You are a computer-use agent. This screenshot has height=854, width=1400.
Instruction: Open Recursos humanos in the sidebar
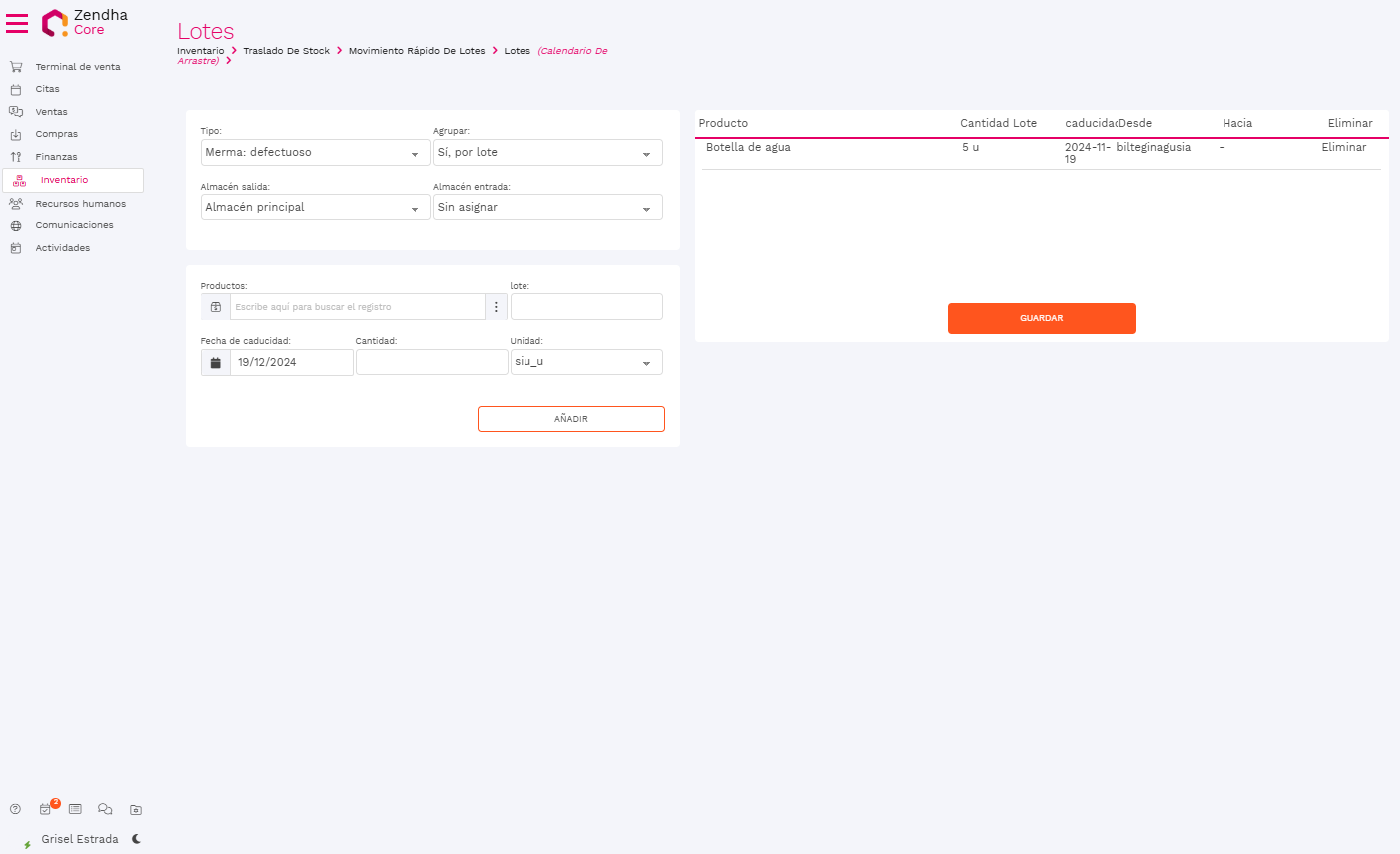(80, 204)
